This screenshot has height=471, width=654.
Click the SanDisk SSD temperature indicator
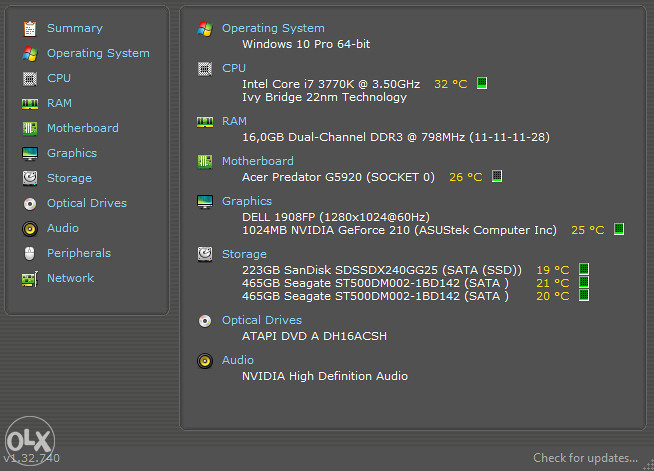(584, 269)
